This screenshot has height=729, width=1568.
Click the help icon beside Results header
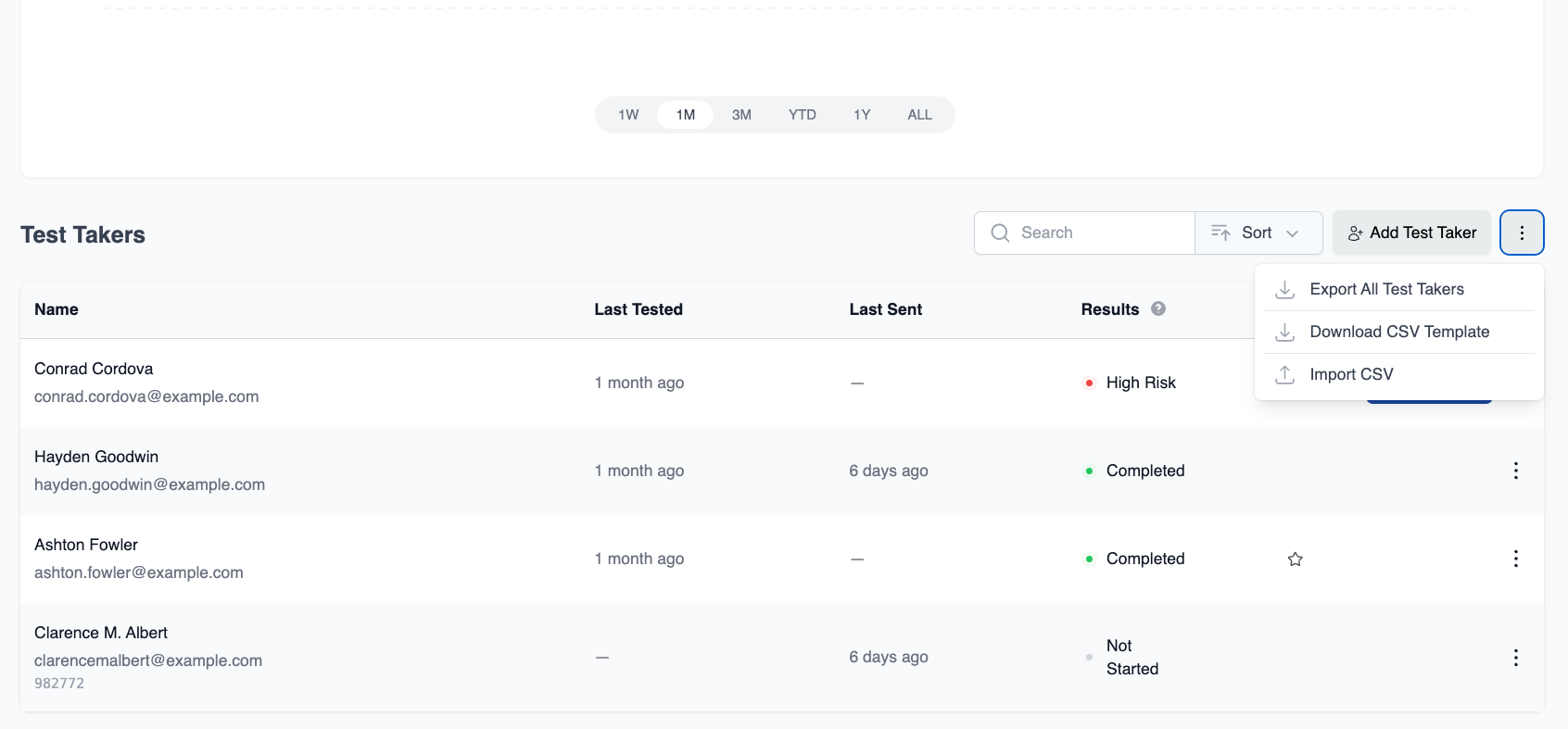click(x=1158, y=308)
